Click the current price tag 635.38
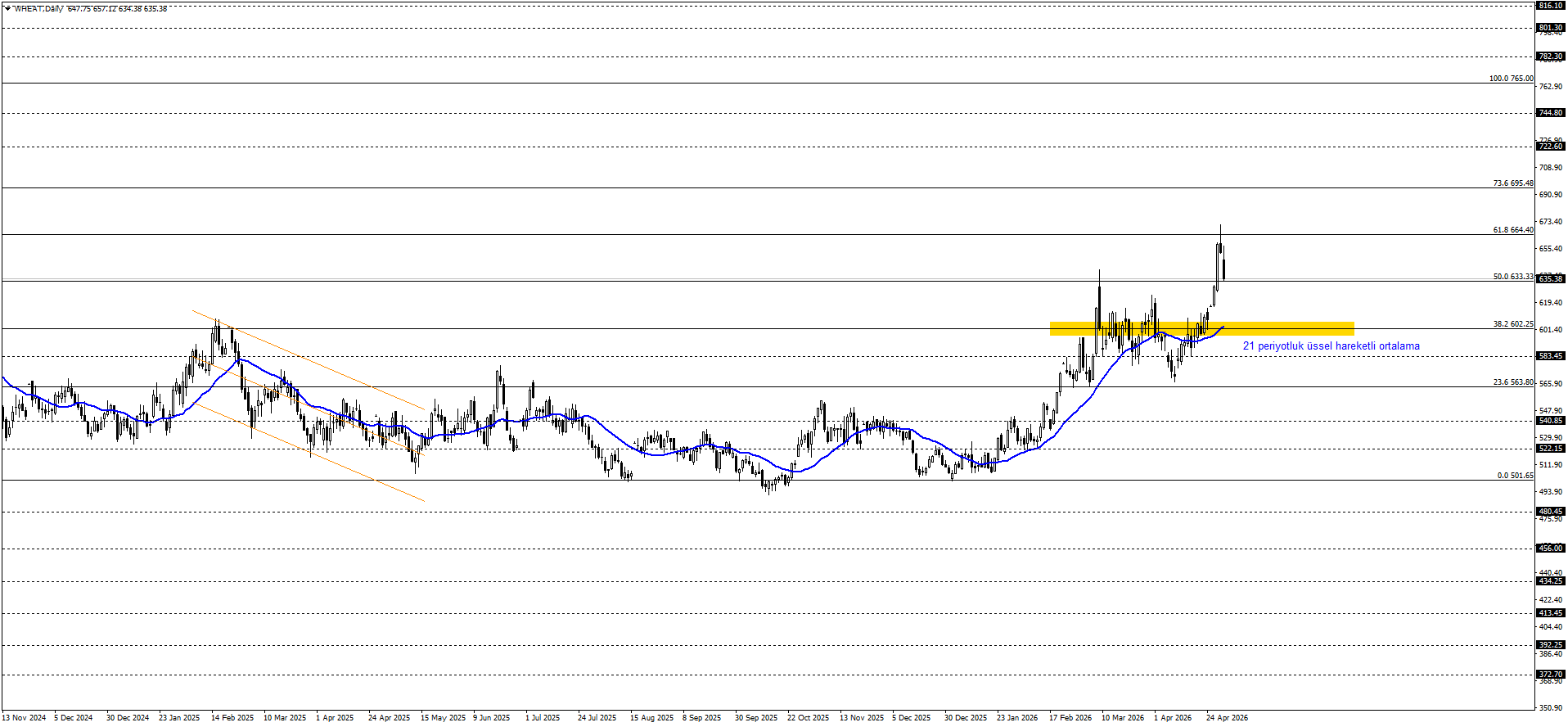Image resolution: width=1568 pixels, height=727 pixels. [x=1551, y=279]
